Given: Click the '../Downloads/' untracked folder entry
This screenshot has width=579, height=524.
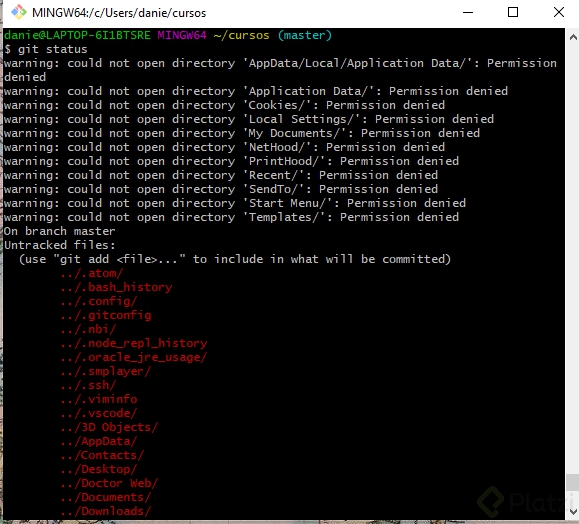Looking at the screenshot, I should tap(106, 511).
